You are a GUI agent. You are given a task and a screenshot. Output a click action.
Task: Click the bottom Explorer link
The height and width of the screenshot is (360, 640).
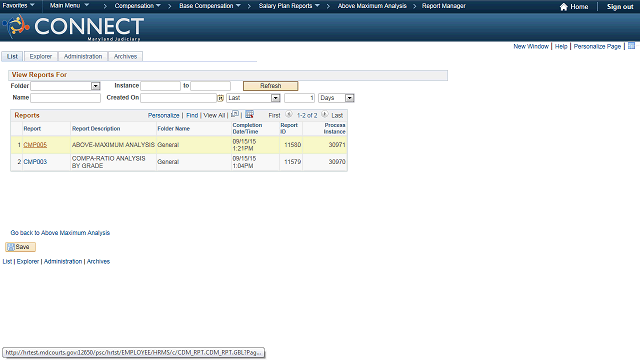(28, 261)
